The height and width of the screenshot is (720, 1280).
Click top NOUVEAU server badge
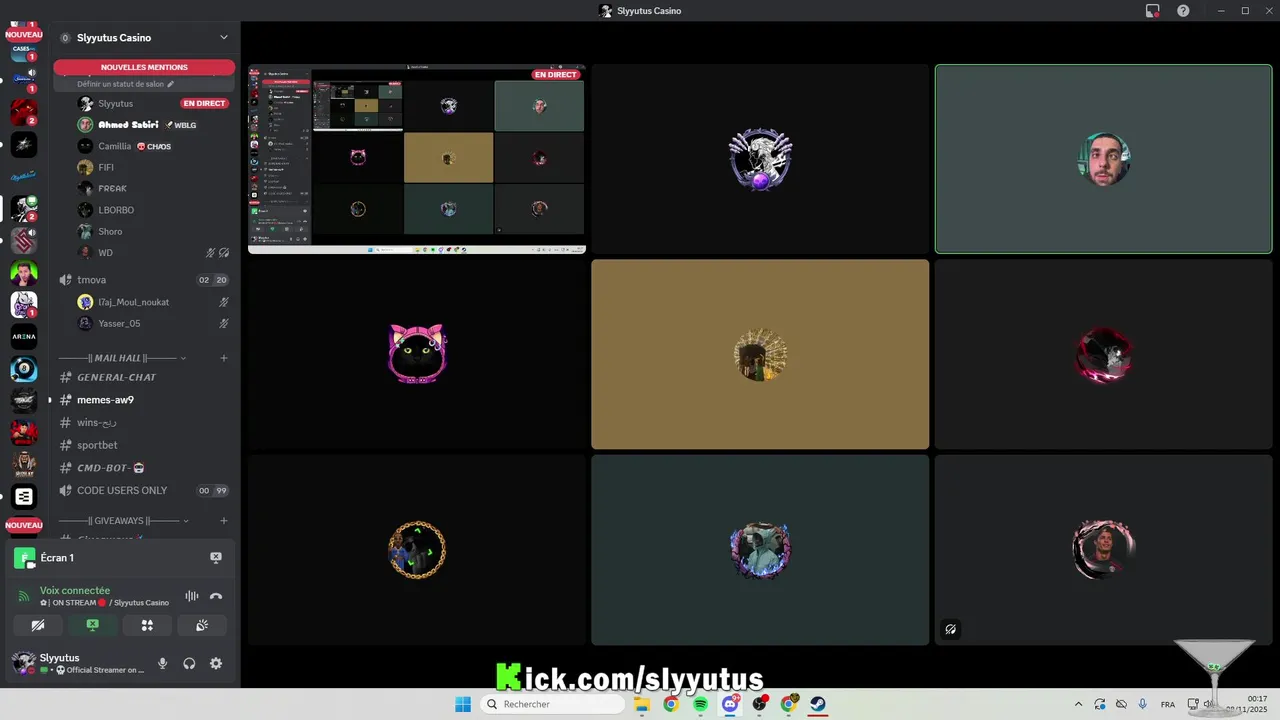(x=24, y=35)
